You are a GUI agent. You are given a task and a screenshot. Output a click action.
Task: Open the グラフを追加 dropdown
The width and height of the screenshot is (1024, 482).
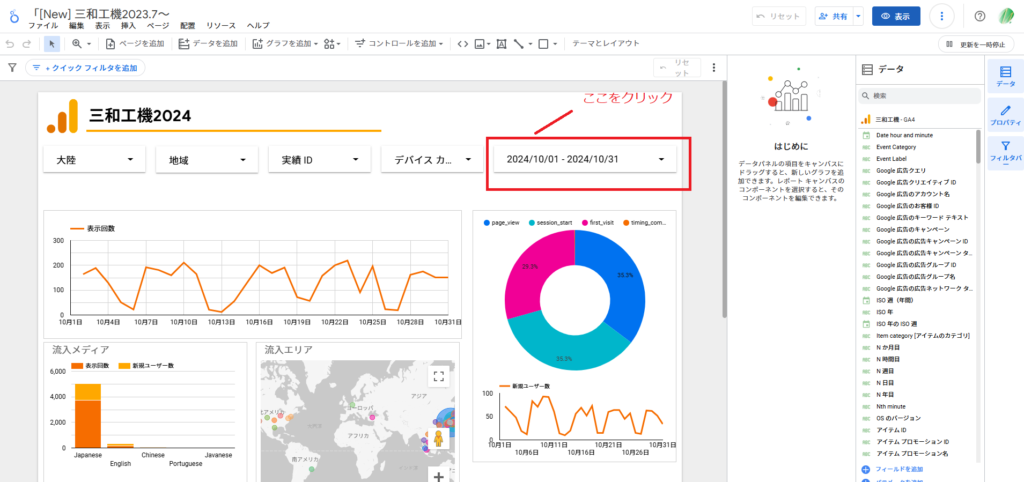(285, 44)
